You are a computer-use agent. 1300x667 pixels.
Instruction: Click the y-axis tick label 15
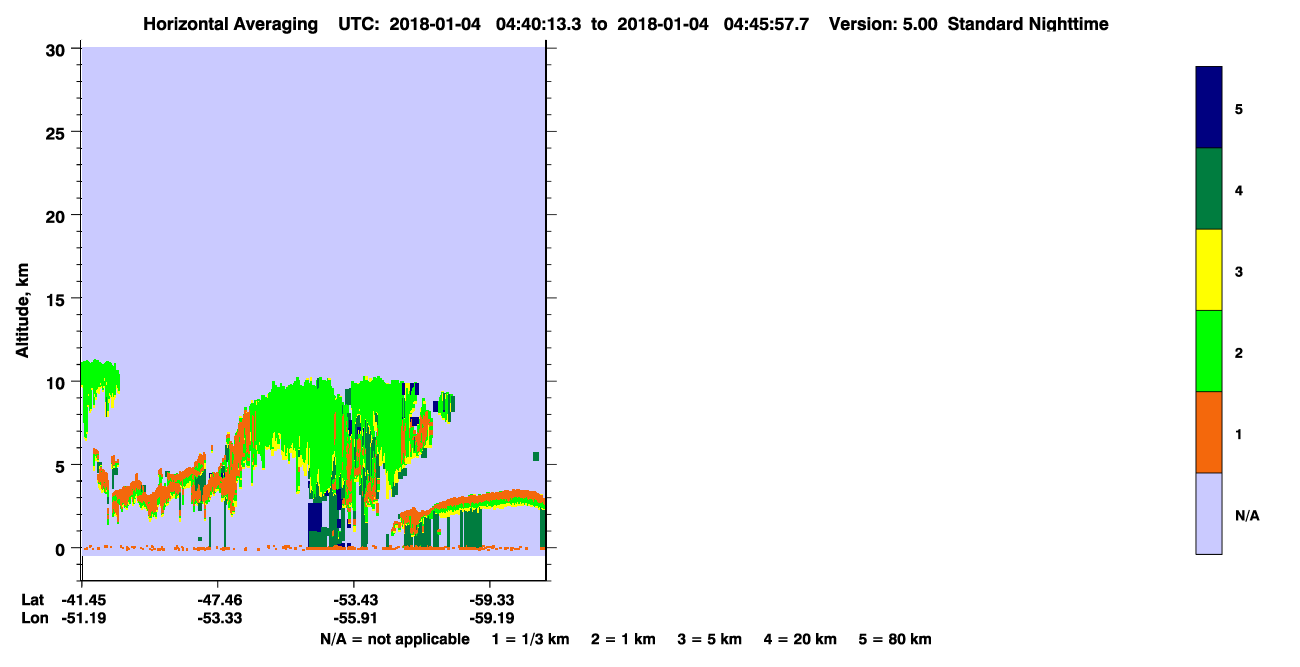click(x=57, y=299)
